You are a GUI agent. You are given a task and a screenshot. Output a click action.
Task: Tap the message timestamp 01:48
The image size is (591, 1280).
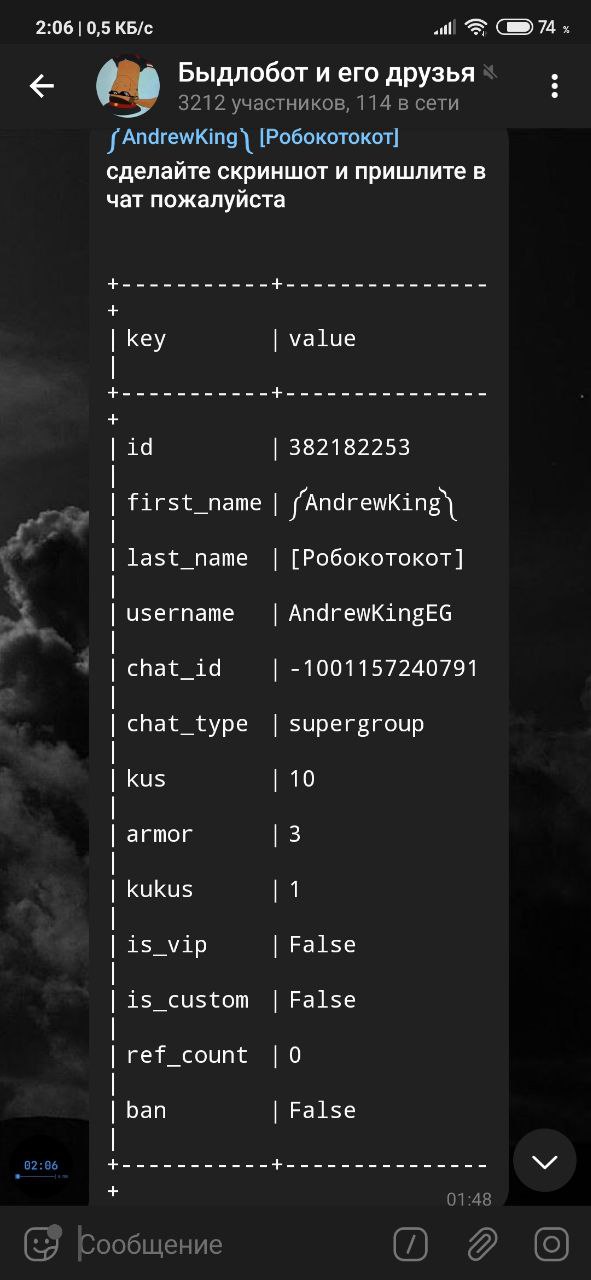(x=469, y=1199)
